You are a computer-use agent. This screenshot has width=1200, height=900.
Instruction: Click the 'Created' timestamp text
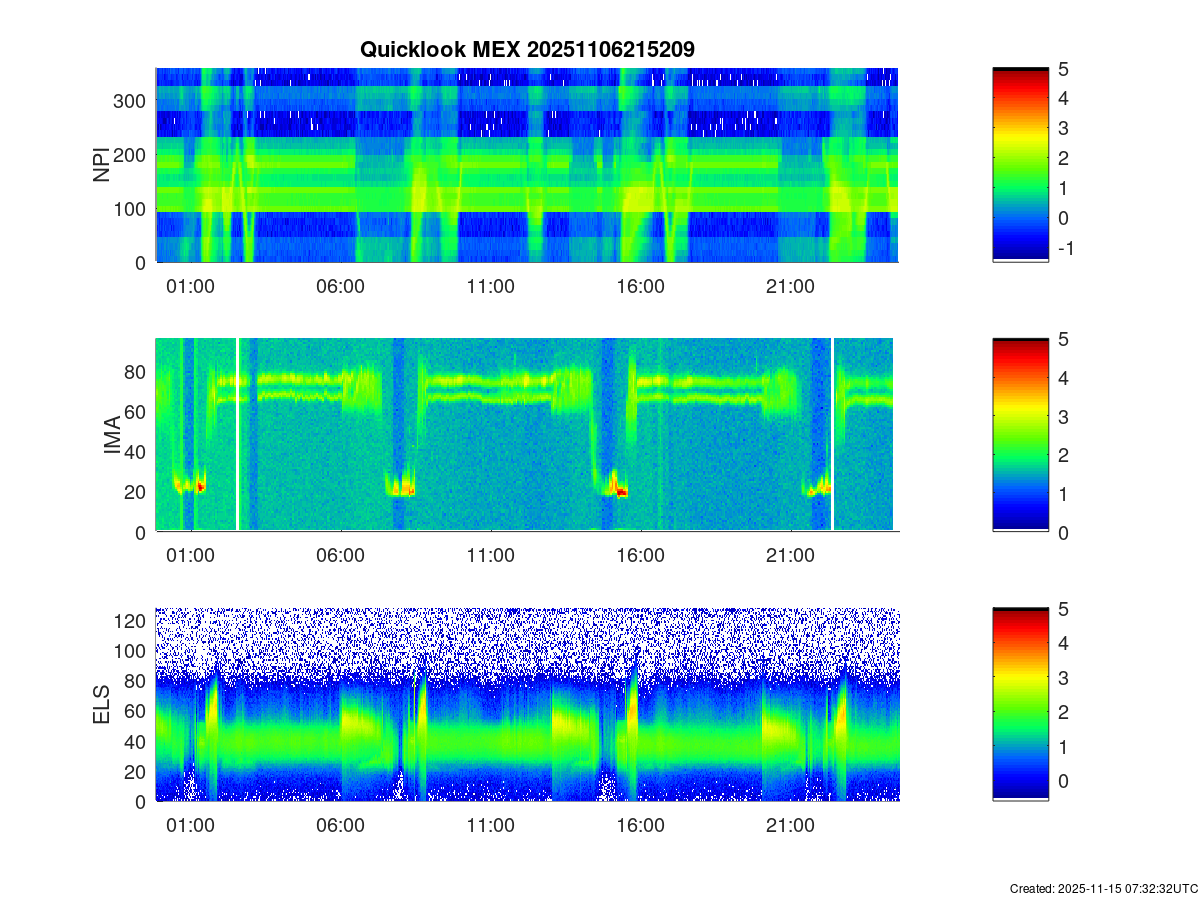point(1103,888)
